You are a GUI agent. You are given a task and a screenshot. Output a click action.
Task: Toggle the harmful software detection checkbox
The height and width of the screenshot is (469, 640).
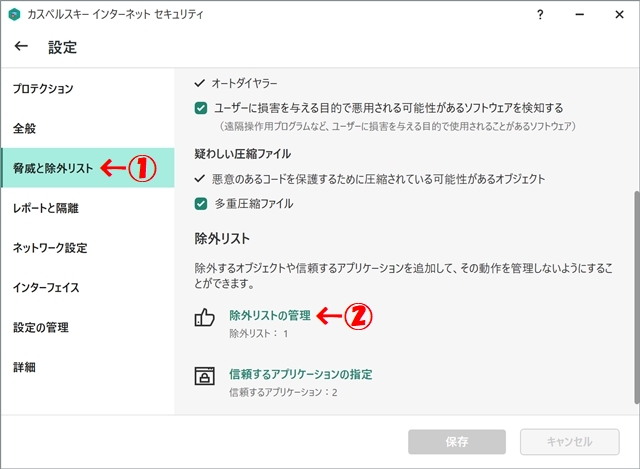click(x=201, y=107)
